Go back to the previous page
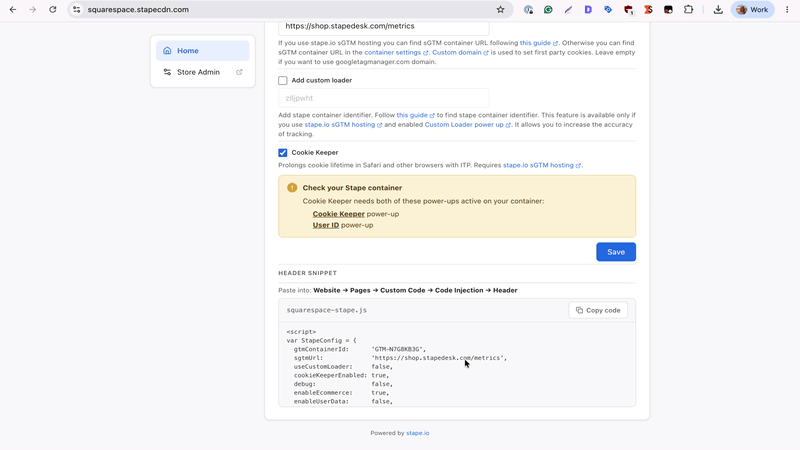 pyautogui.click(x=13, y=9)
